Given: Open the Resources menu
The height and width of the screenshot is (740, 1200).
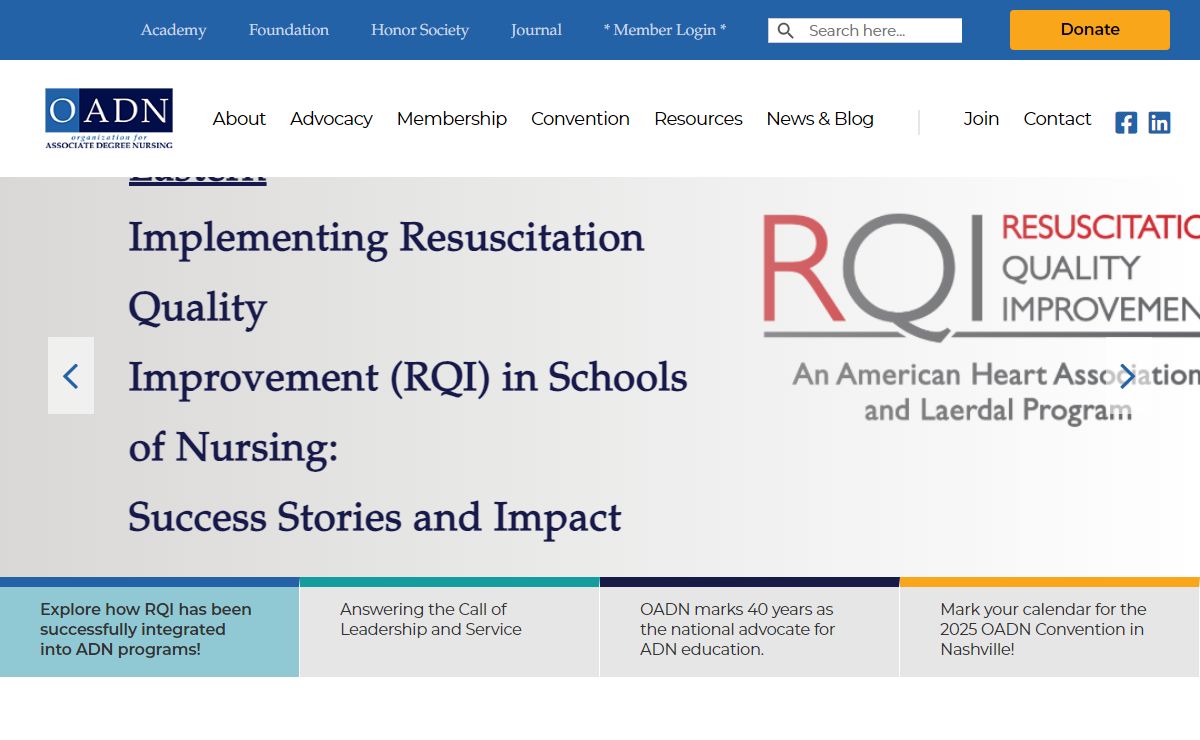Looking at the screenshot, I should 698,119.
